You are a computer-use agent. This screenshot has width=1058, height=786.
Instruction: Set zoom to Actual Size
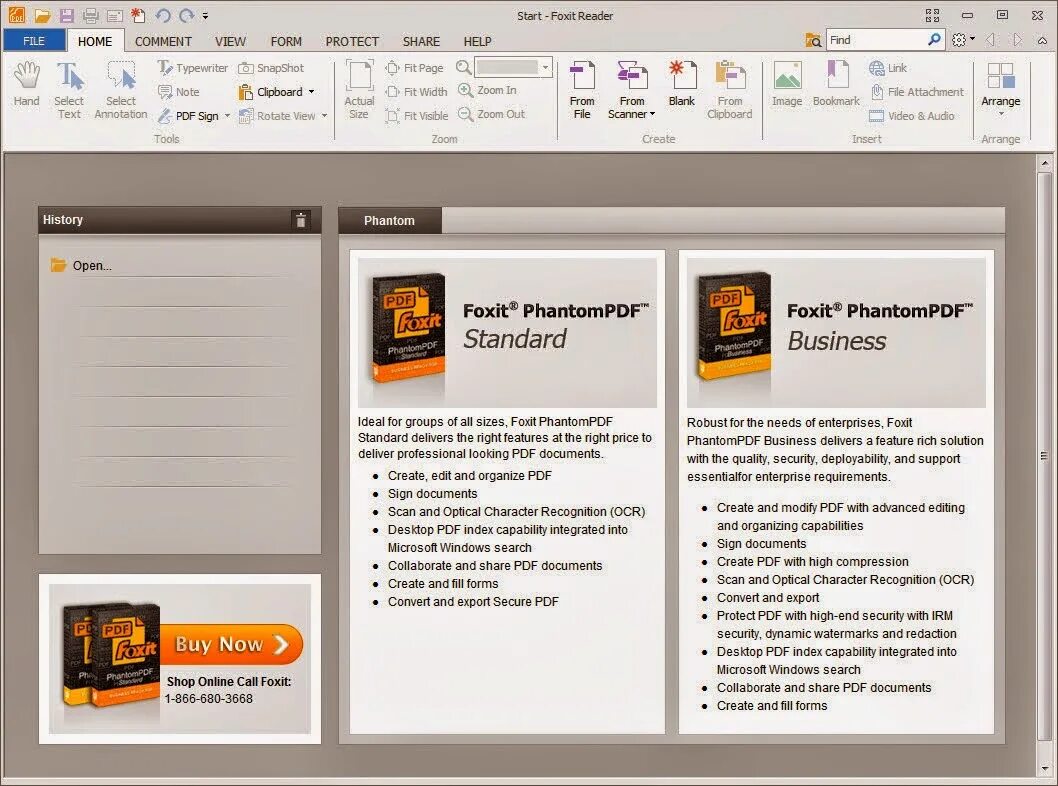[359, 90]
